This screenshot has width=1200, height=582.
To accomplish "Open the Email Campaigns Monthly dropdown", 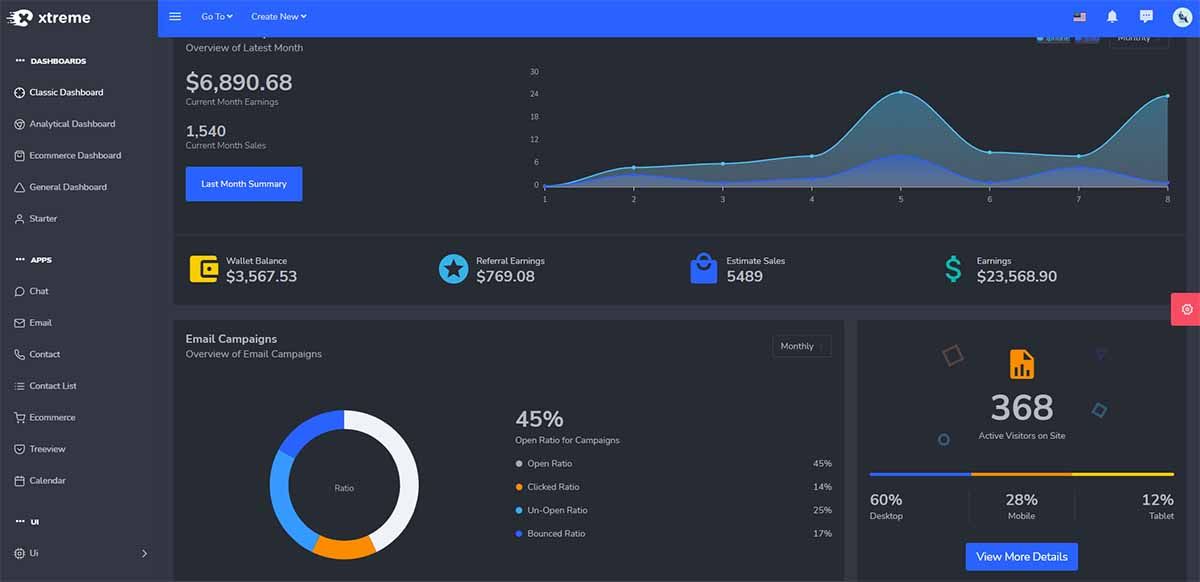I will pyautogui.click(x=801, y=346).
